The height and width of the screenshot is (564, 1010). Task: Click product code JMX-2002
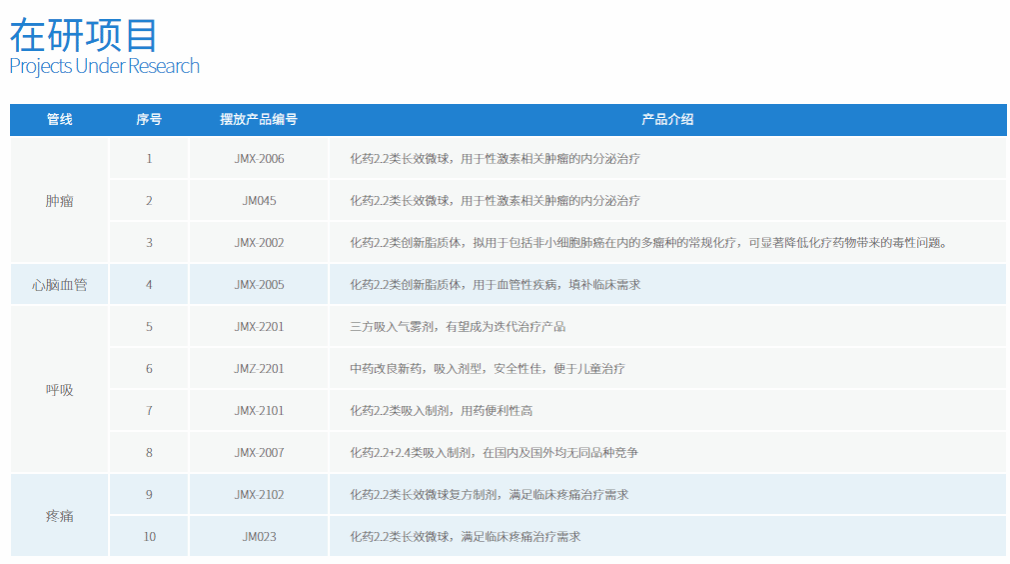point(259,243)
